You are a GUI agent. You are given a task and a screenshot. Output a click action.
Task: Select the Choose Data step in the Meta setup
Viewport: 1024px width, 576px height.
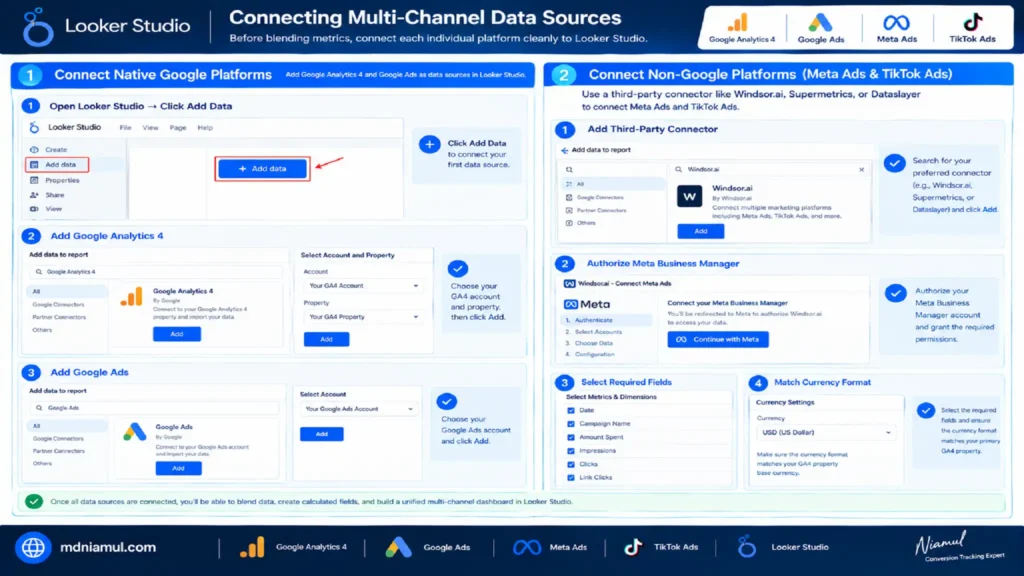click(593, 343)
